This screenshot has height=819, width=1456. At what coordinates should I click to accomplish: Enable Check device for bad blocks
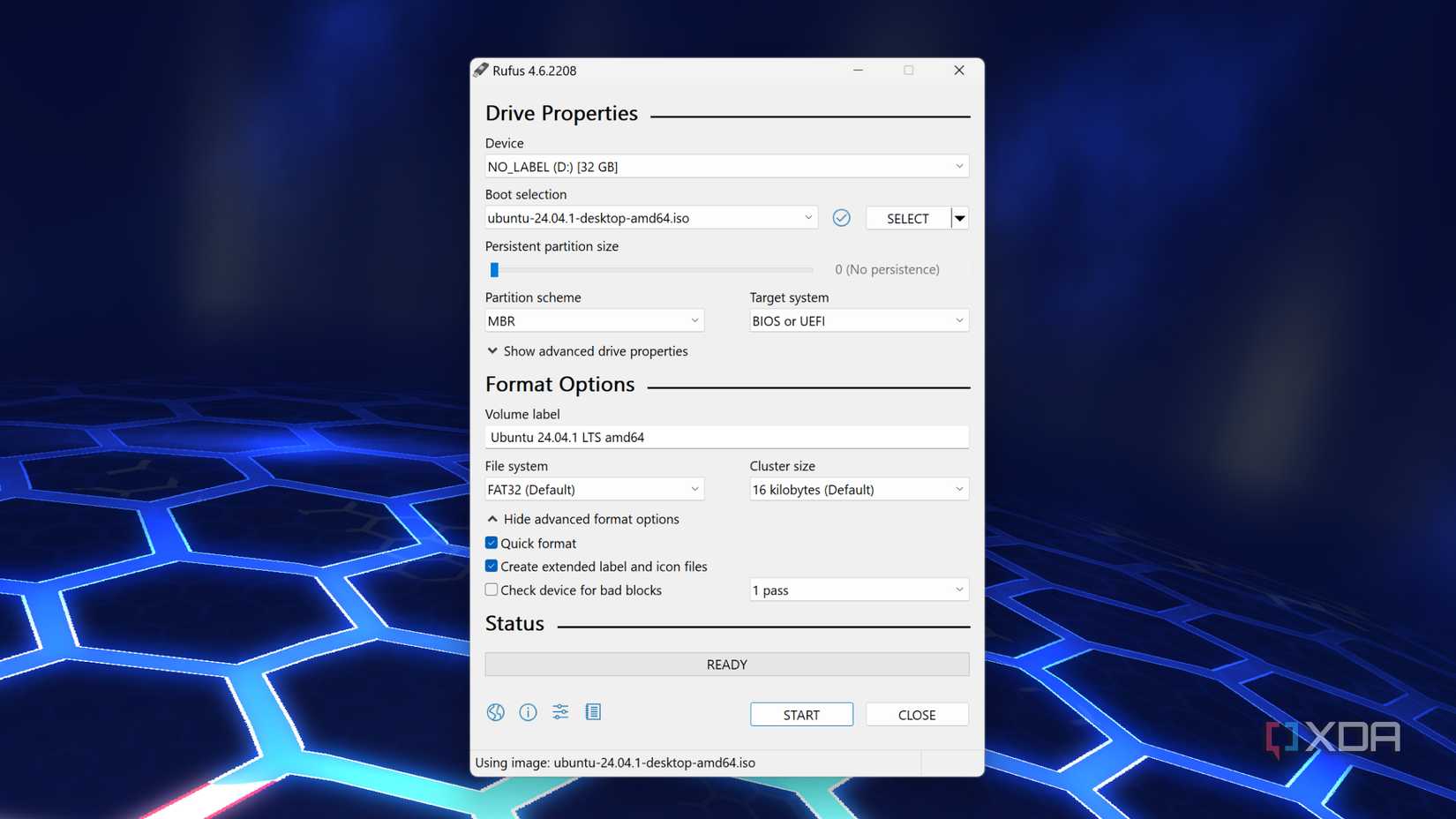tap(492, 590)
